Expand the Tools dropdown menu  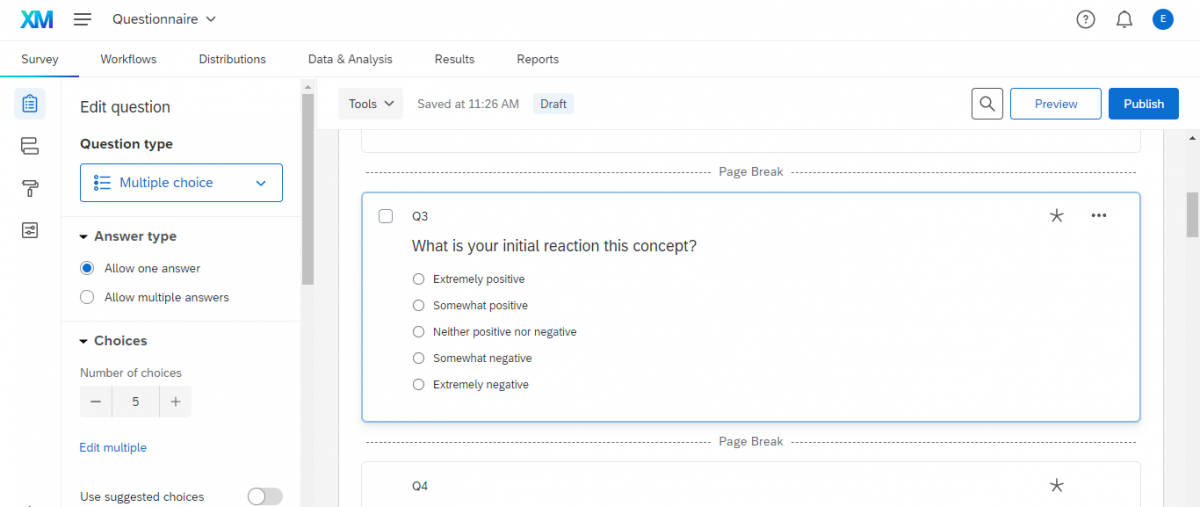371,104
